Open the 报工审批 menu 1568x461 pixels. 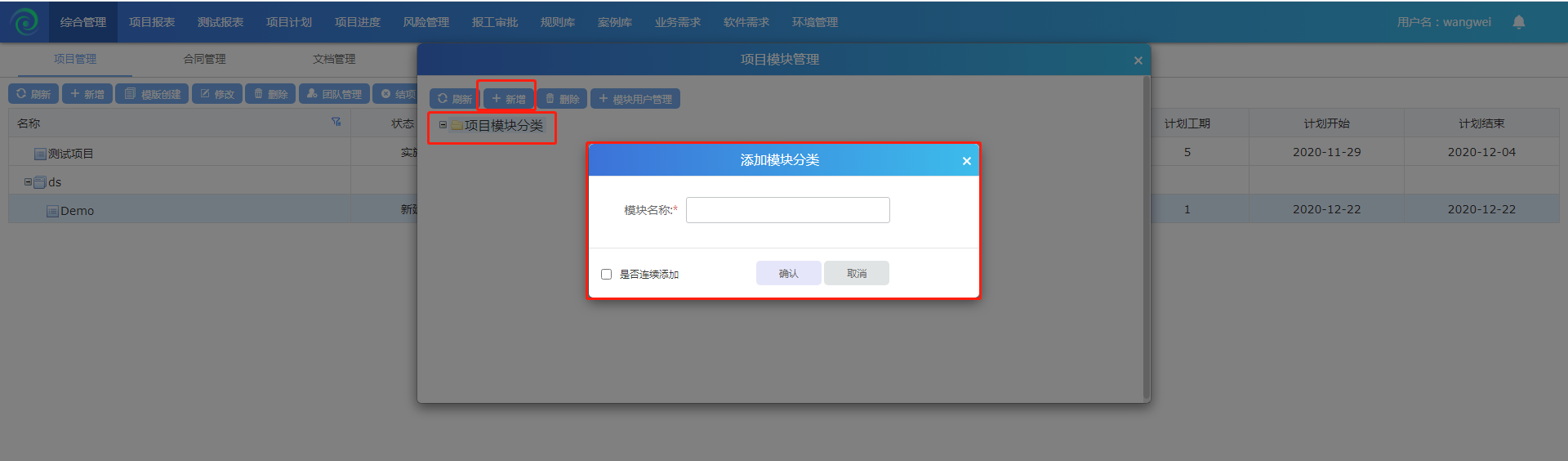click(495, 22)
